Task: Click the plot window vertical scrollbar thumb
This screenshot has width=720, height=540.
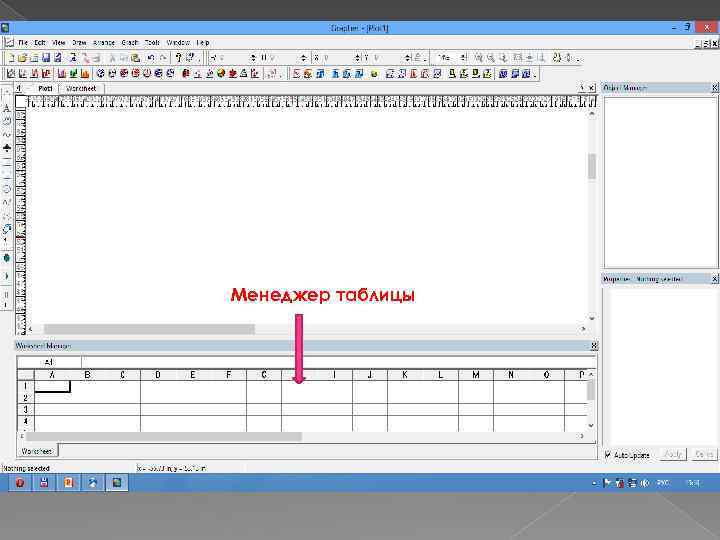Action: coord(592,166)
